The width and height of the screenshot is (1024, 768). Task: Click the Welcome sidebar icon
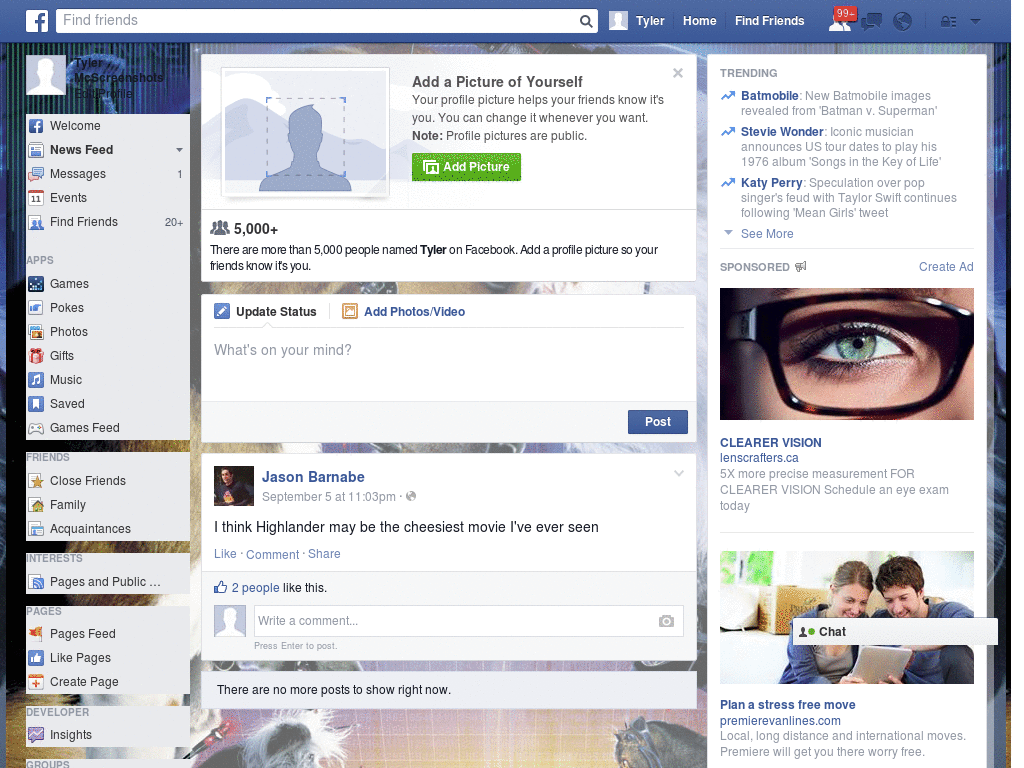(36, 126)
